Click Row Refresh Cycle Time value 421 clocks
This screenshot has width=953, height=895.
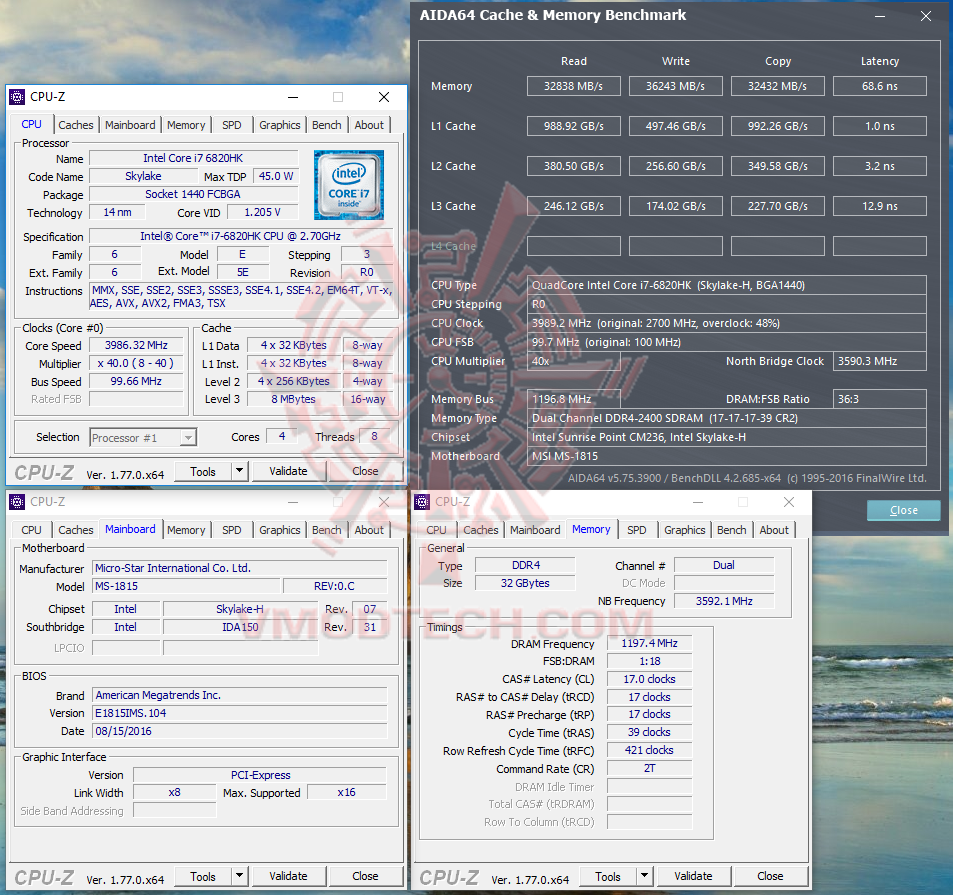click(x=649, y=750)
